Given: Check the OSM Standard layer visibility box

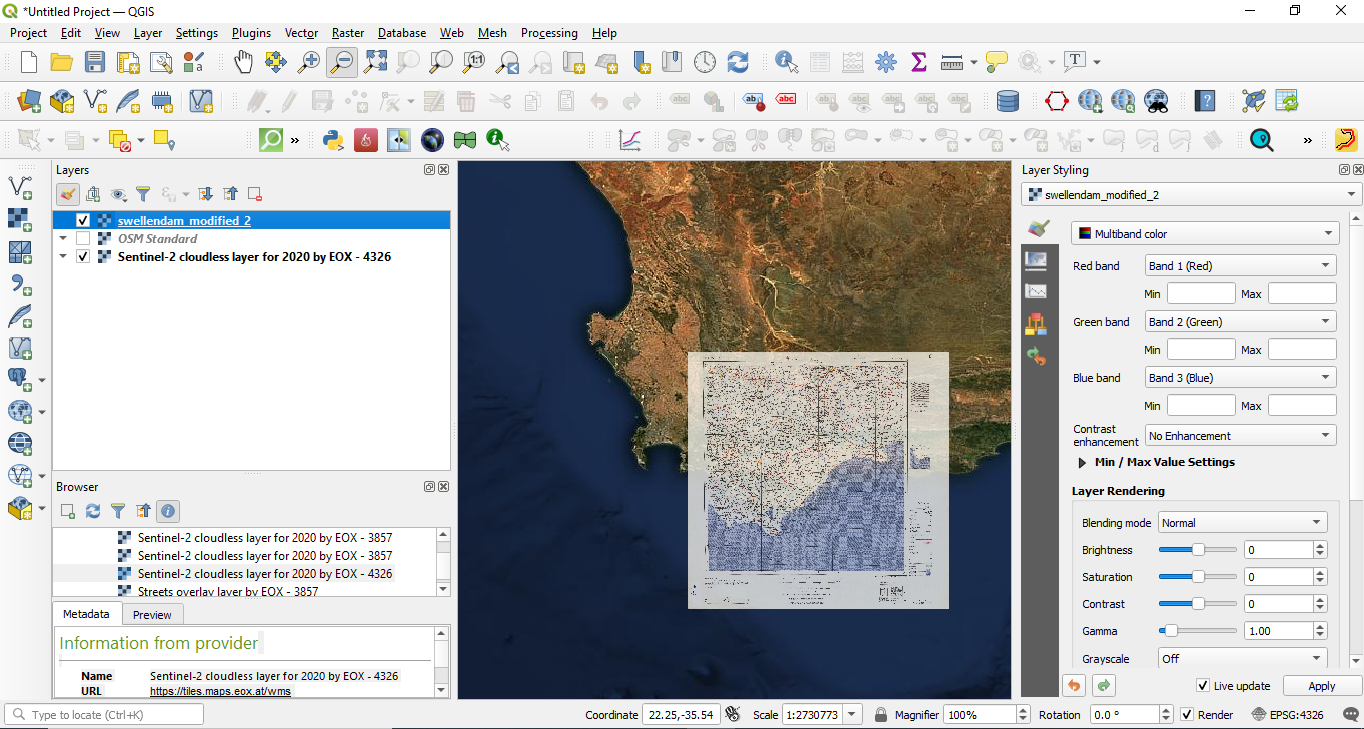Looking at the screenshot, I should click(83, 239).
